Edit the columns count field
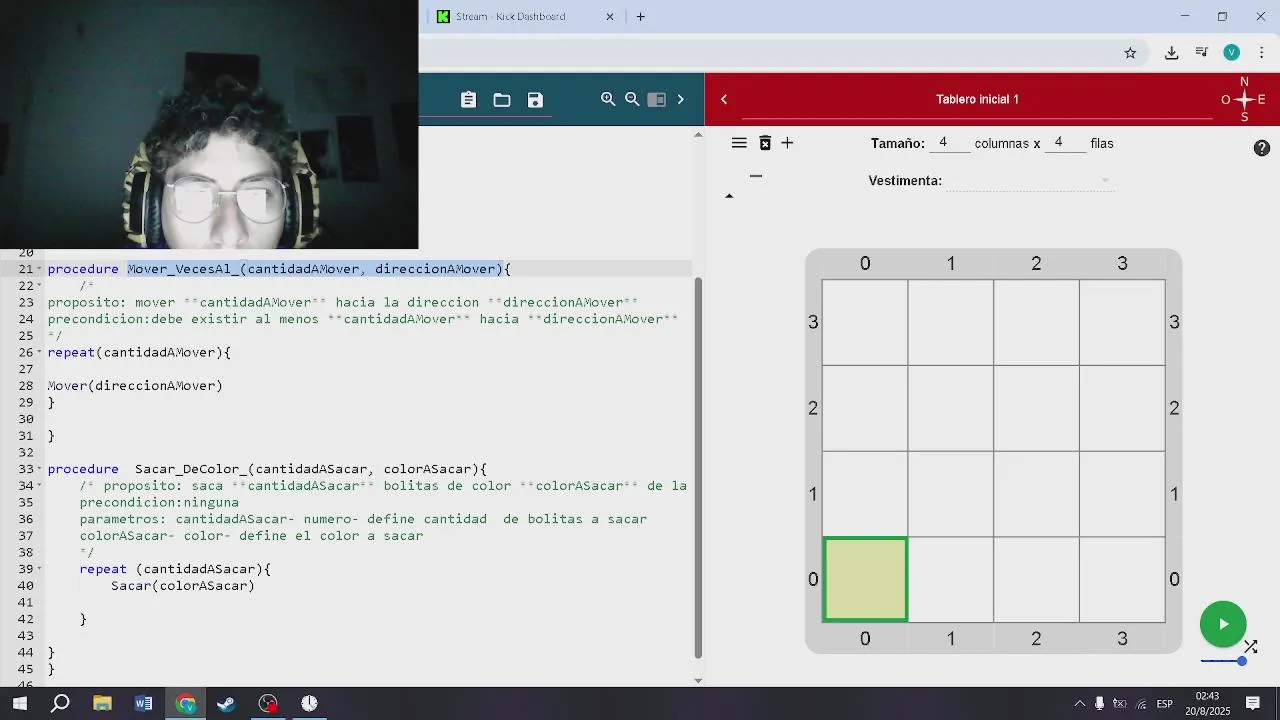The image size is (1280, 720). (949, 143)
